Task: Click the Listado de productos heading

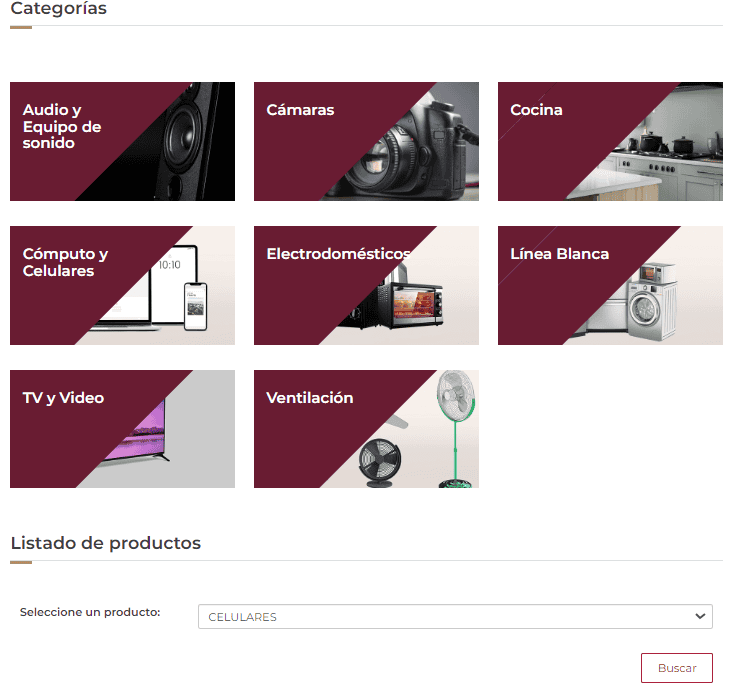Action: (106, 543)
